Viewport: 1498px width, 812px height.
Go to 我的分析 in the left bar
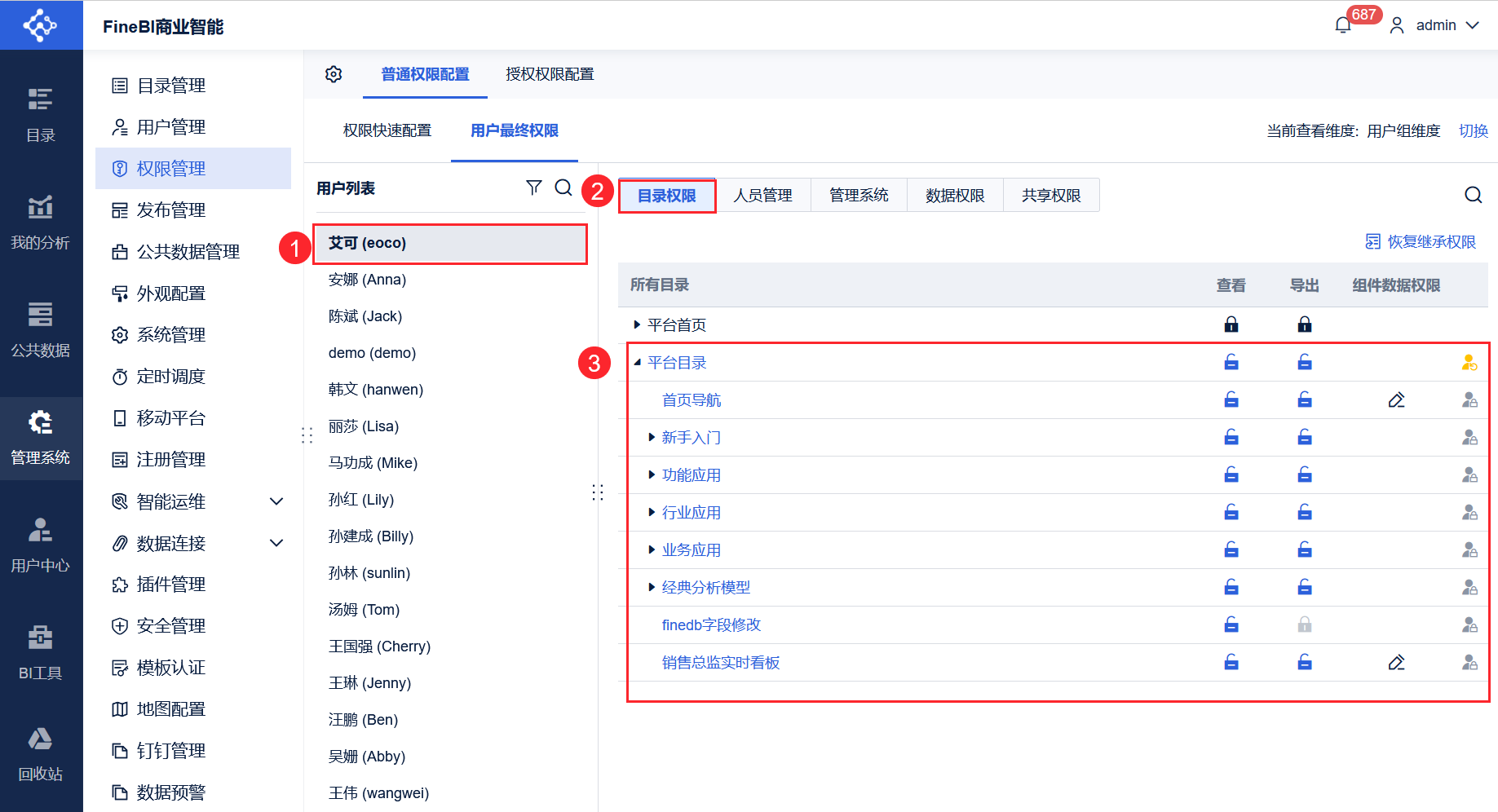click(x=41, y=223)
